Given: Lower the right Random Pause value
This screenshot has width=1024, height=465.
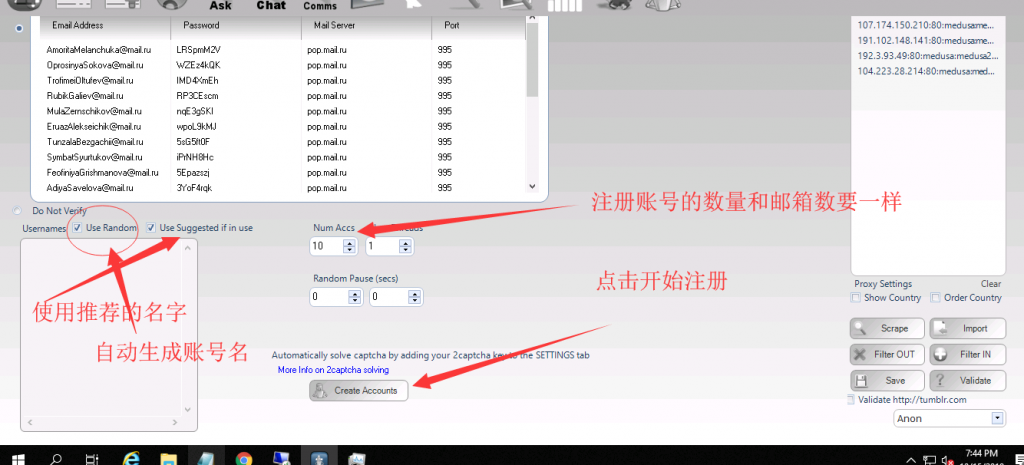Looking at the screenshot, I should [415, 301].
